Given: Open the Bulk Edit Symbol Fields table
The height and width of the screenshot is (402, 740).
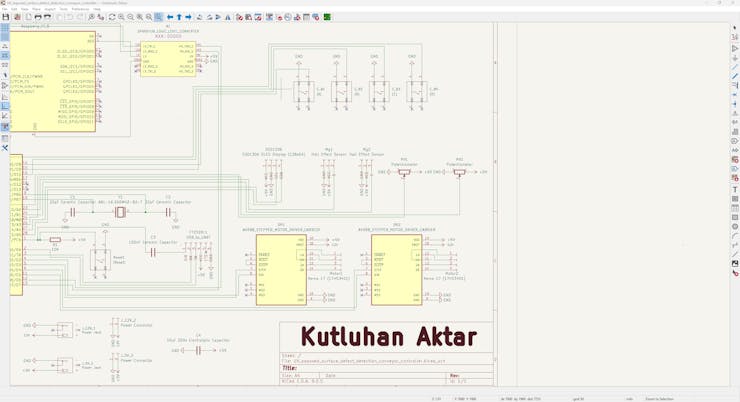Looking at the screenshot, I should pyautogui.click(x=306, y=17).
